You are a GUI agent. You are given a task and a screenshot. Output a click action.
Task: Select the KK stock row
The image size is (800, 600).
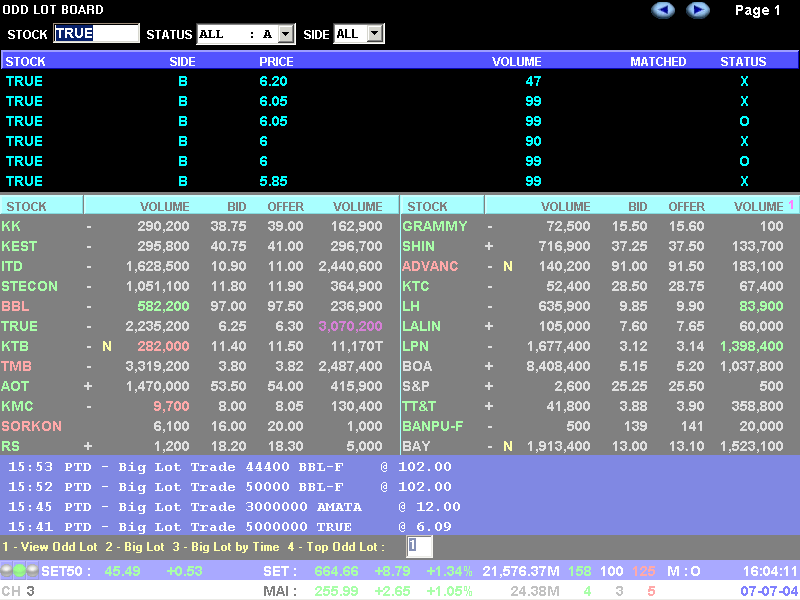click(199, 226)
